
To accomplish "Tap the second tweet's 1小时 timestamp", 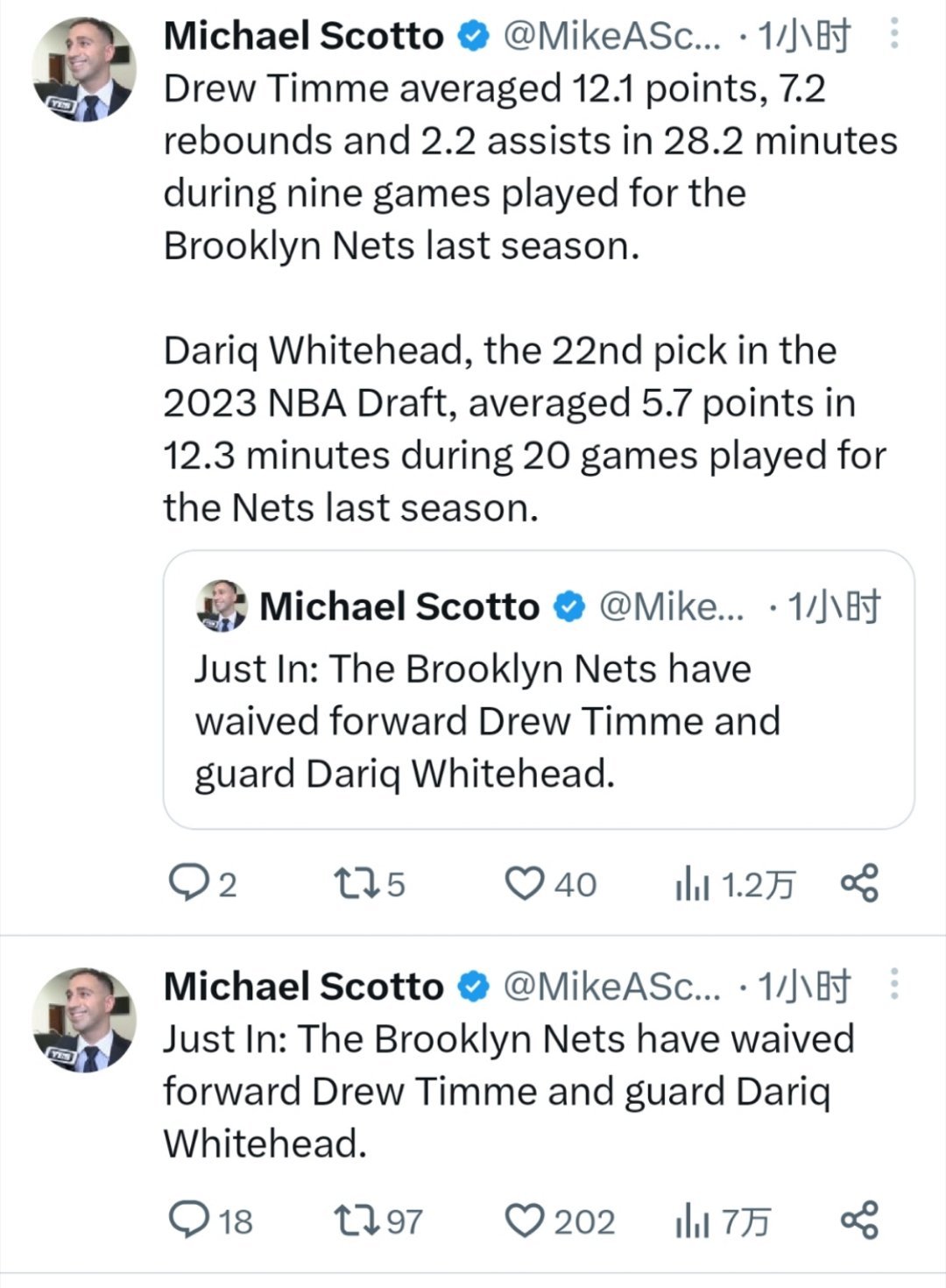I will (x=804, y=987).
